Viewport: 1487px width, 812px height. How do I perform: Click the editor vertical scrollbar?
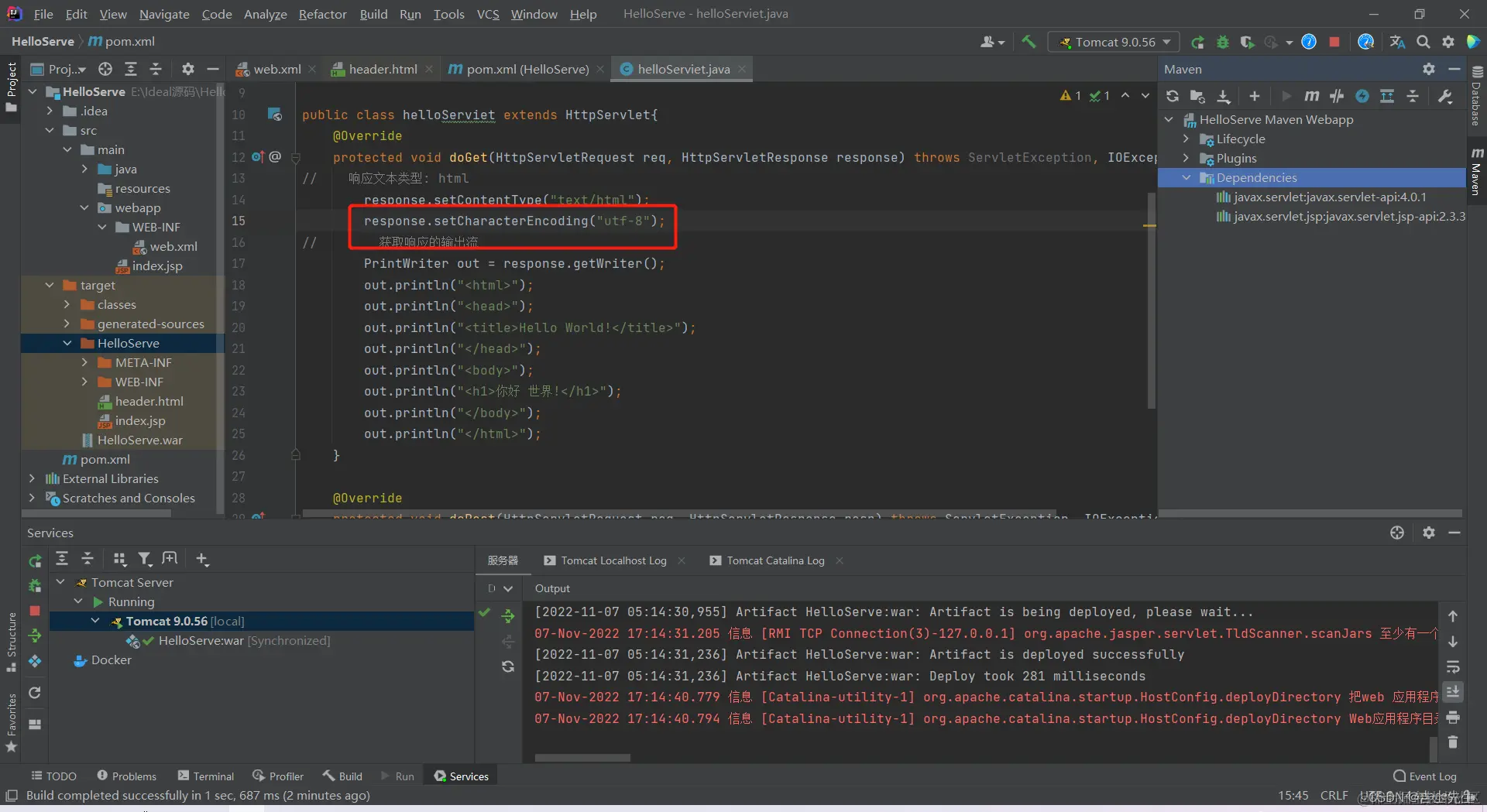coord(1151,302)
